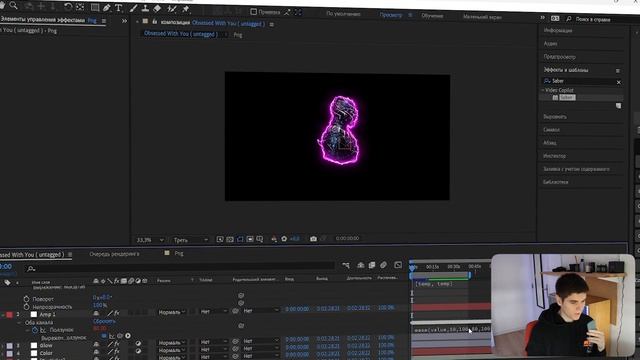Open the Composition Mini-Flowchart icon in timeline
This screenshot has width=640, height=360.
coord(346,265)
